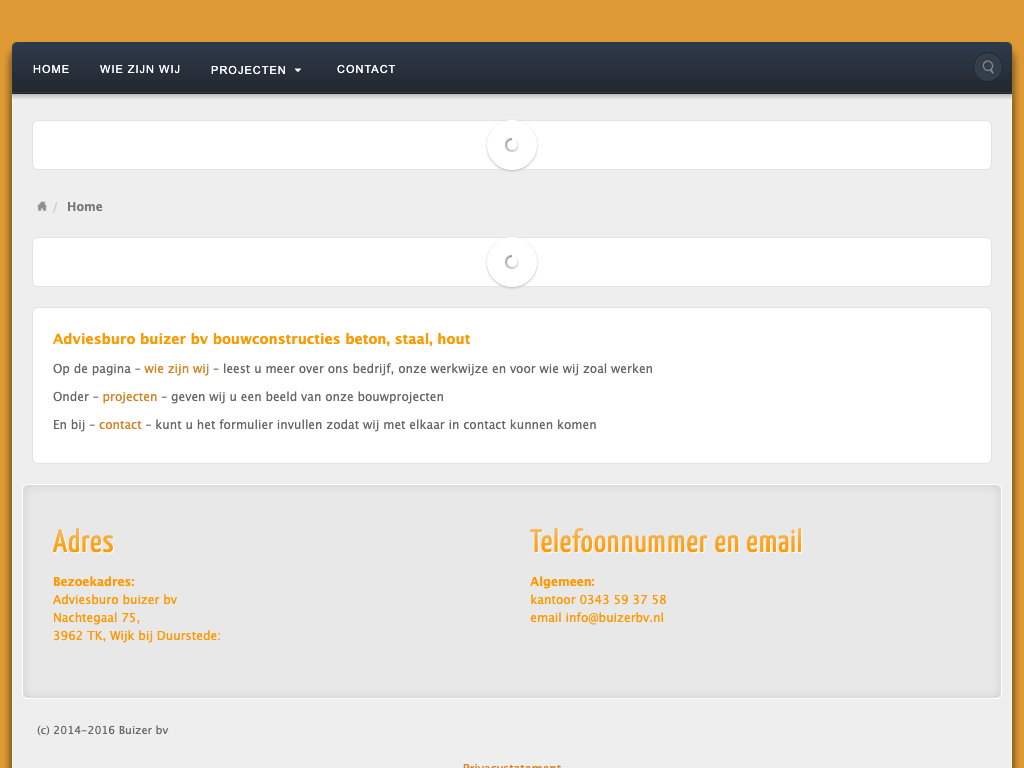The image size is (1024, 768).
Task: Click the upper loading spinner icon
Action: coord(512,145)
